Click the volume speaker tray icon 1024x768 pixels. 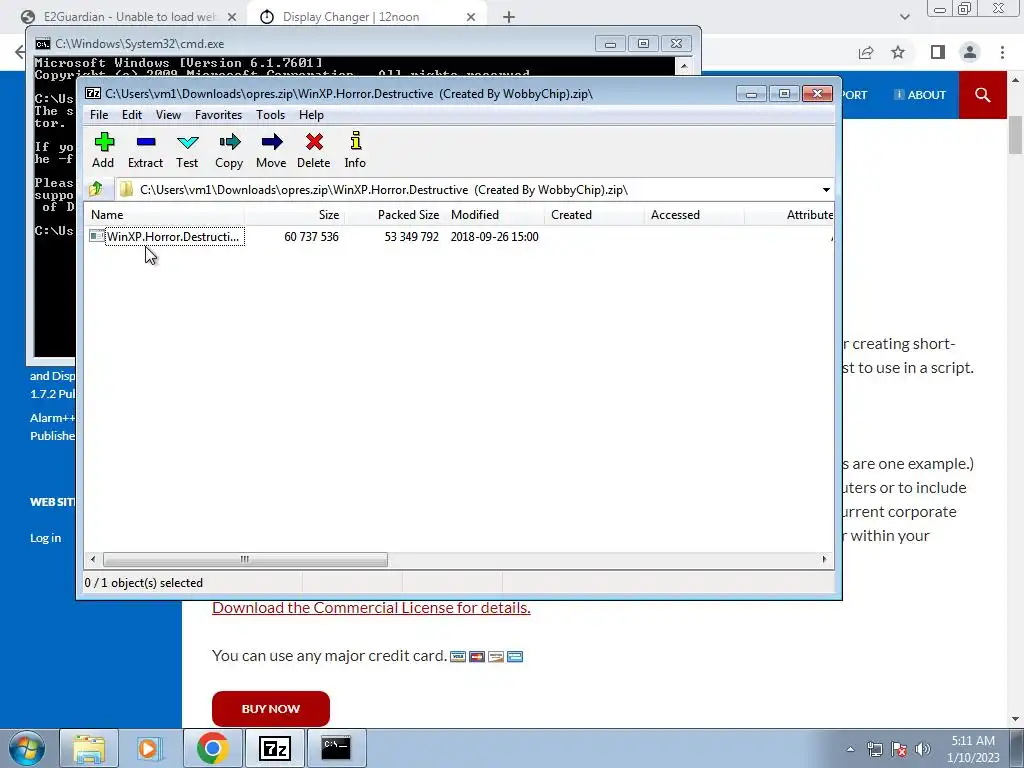(x=923, y=749)
